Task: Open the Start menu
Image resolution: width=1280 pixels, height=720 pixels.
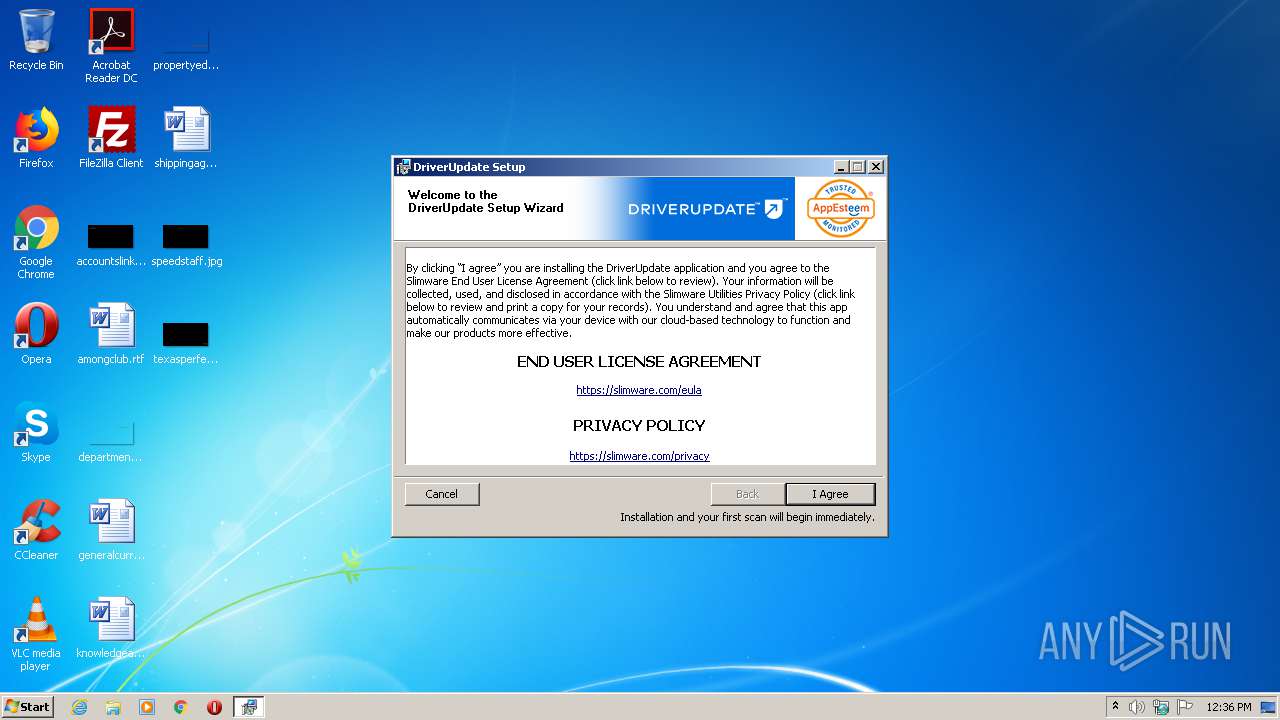Action: 27,706
